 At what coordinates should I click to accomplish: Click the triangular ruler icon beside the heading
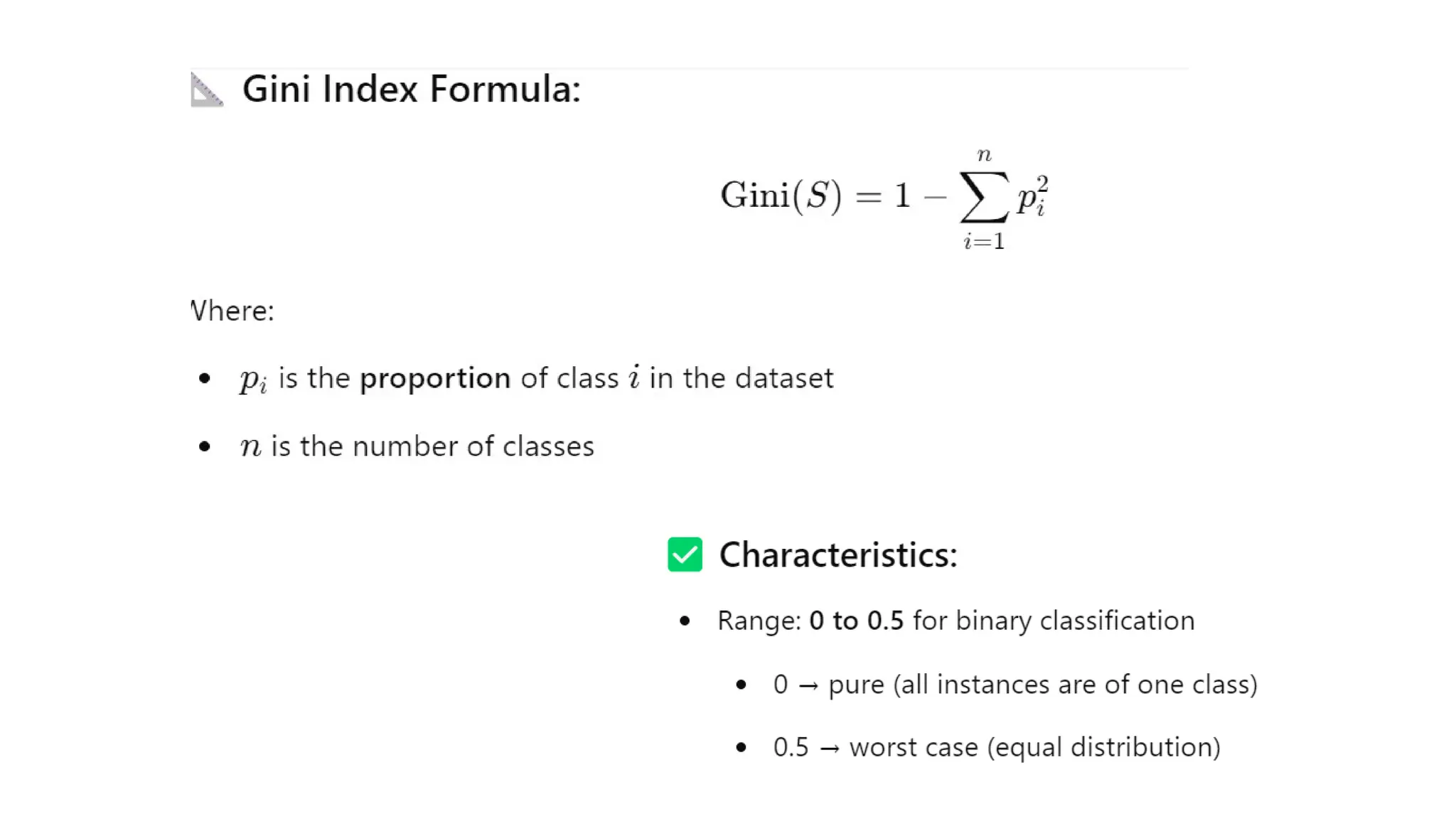207,90
